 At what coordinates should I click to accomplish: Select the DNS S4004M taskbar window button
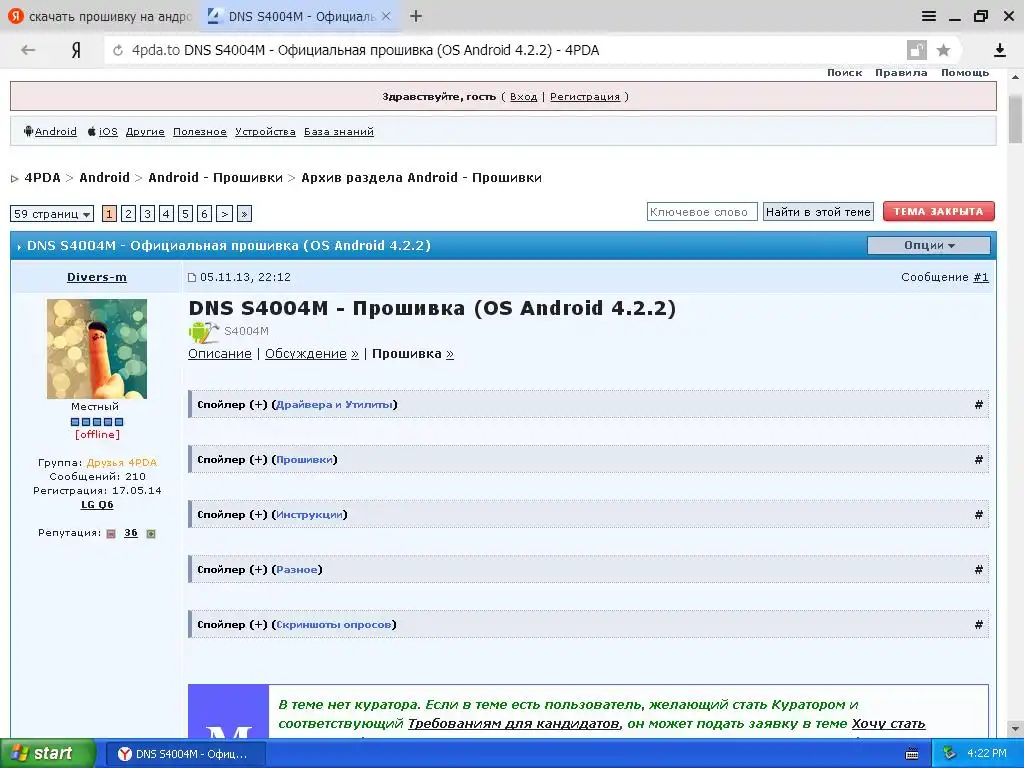[185, 754]
